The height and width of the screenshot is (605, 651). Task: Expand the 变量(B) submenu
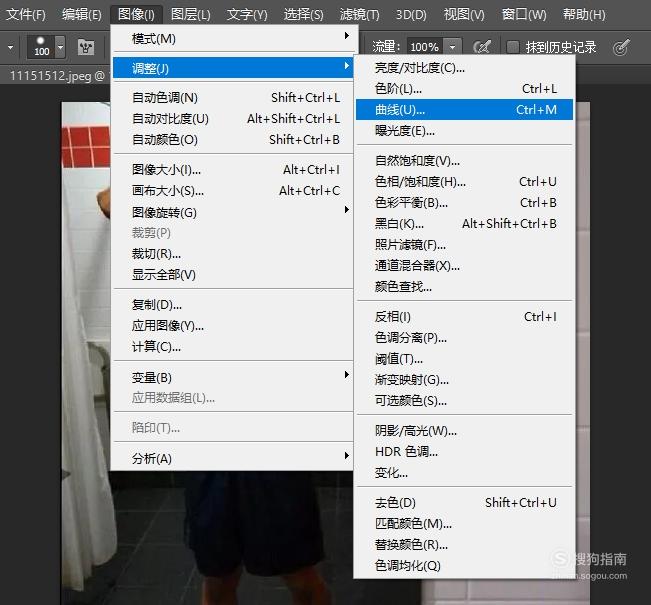point(233,377)
